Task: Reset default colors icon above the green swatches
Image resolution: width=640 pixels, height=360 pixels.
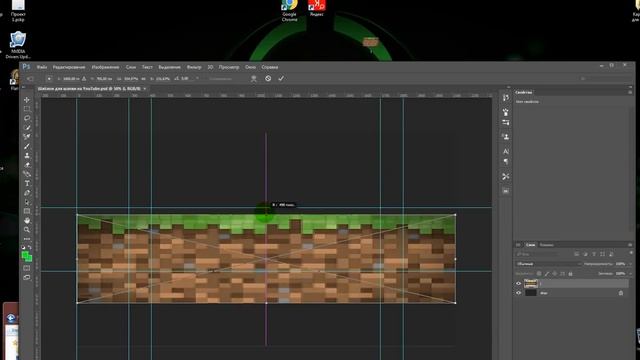Action: [x=24, y=247]
